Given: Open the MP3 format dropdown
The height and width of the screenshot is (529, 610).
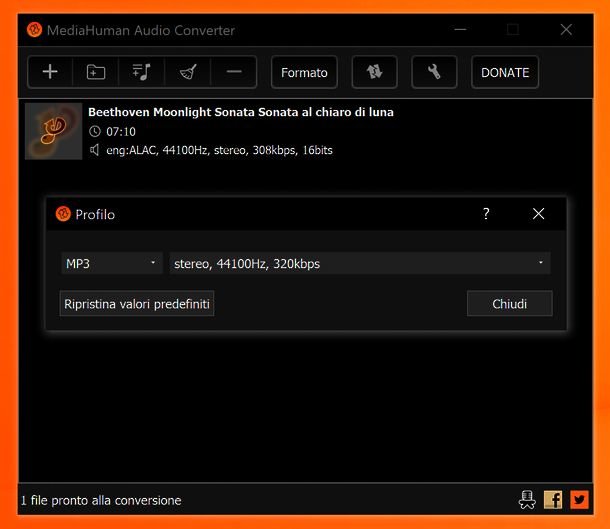Looking at the screenshot, I should coord(112,264).
